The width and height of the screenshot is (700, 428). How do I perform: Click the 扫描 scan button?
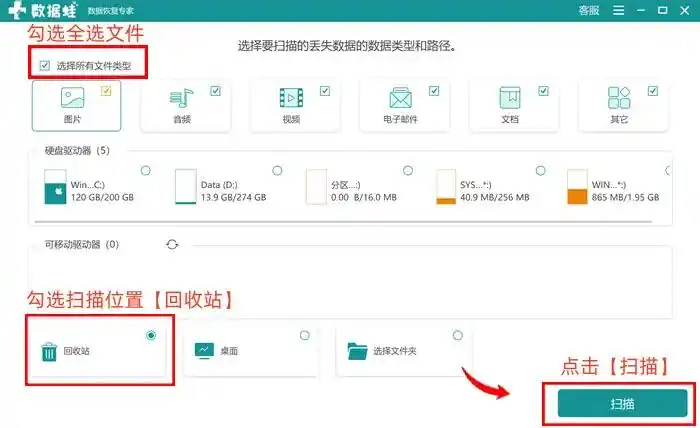click(x=622, y=403)
